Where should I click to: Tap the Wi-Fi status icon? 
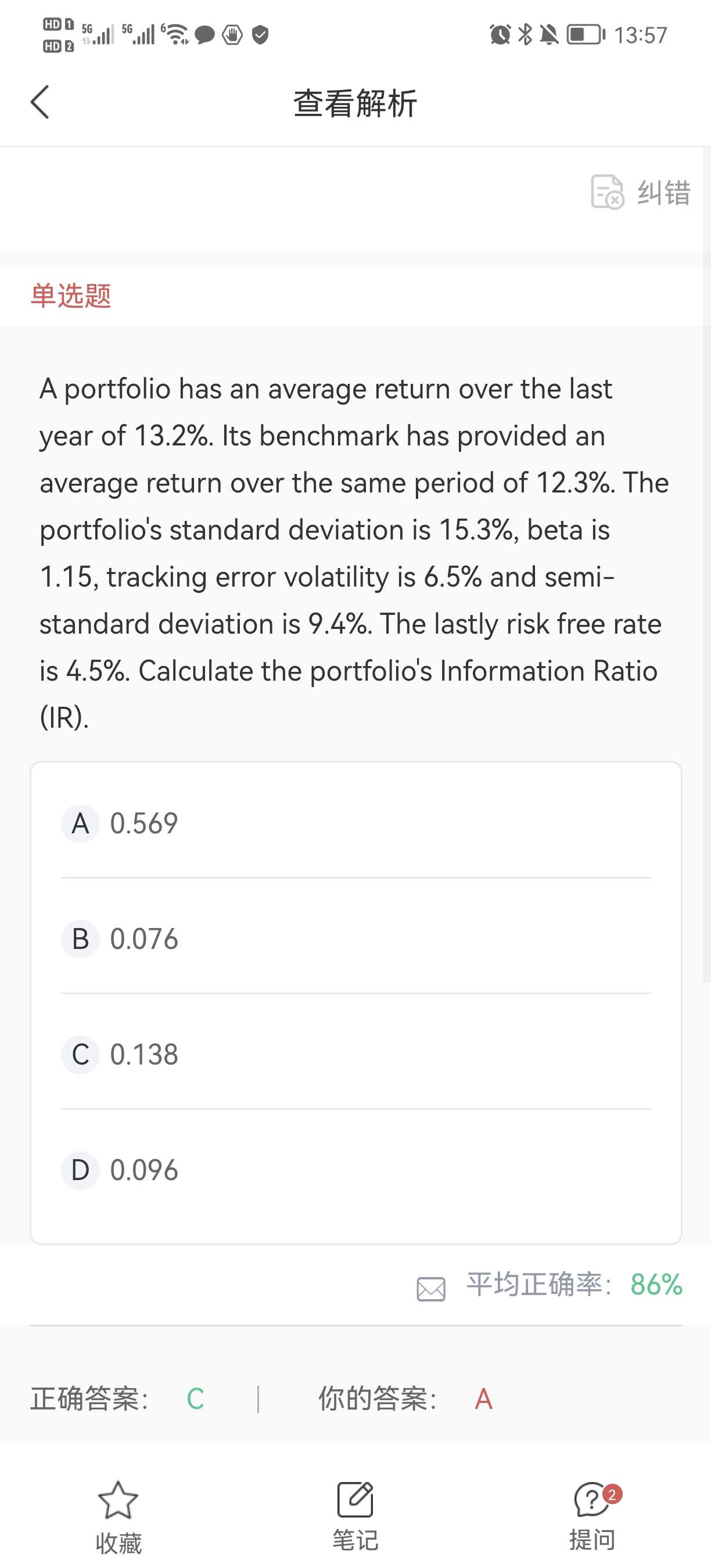click(176, 34)
